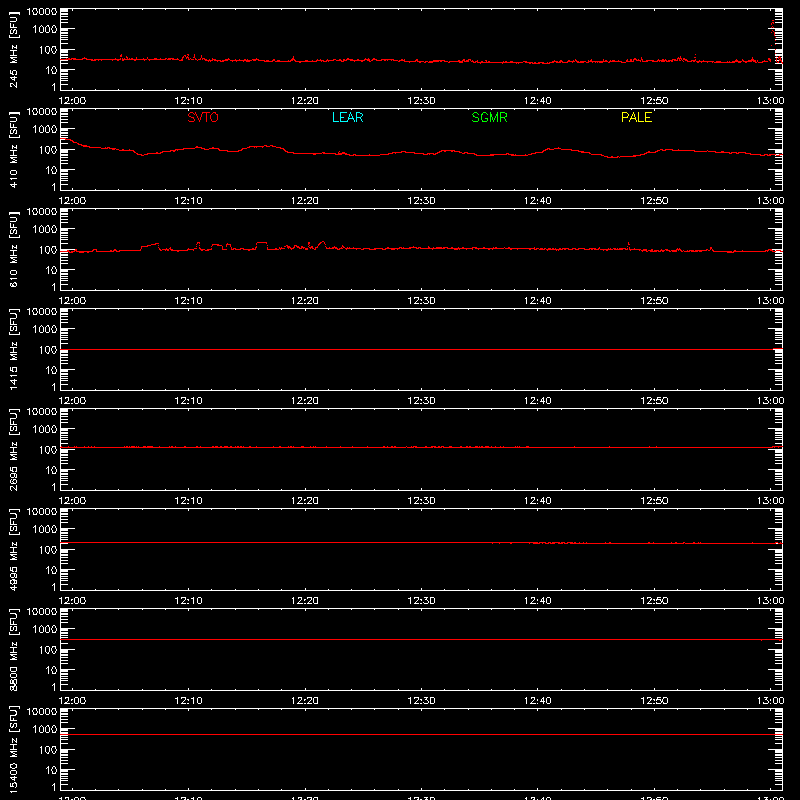Click the yellow PALE station label
800x800 pixels.
[636, 117]
